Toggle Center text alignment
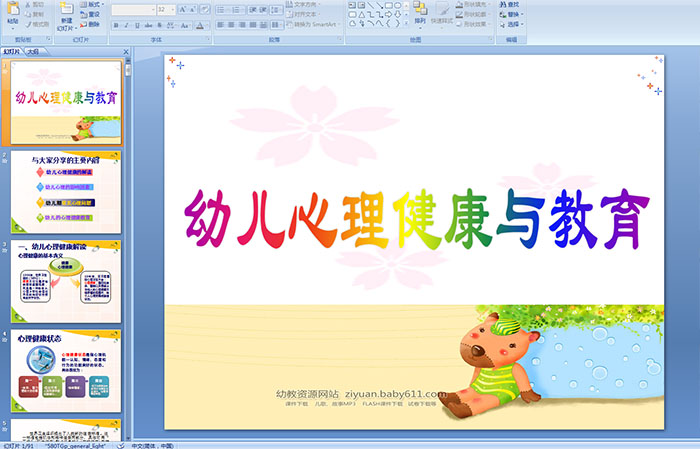 pyautogui.click(x=231, y=25)
